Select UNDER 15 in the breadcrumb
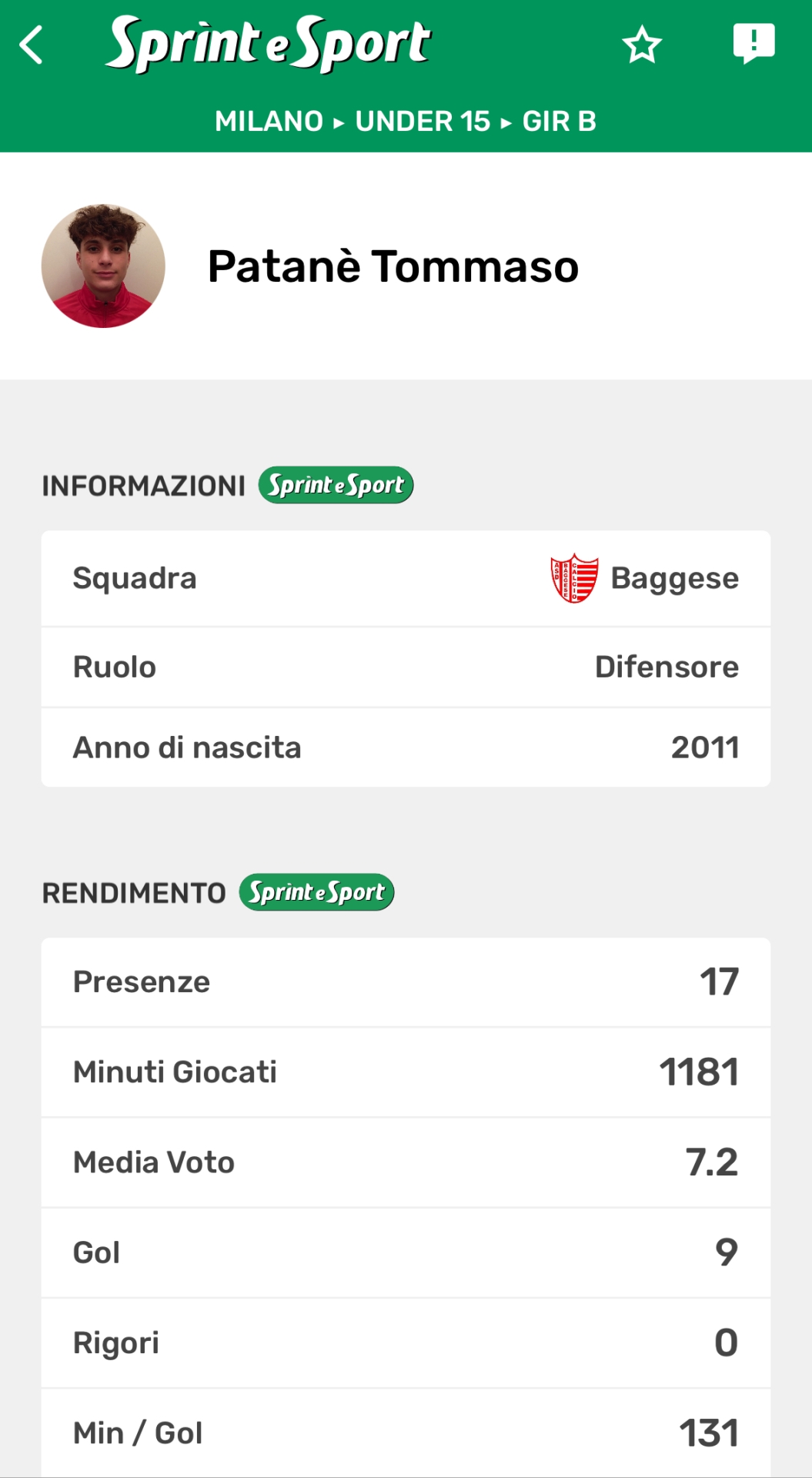This screenshot has width=812, height=1478. [423, 122]
